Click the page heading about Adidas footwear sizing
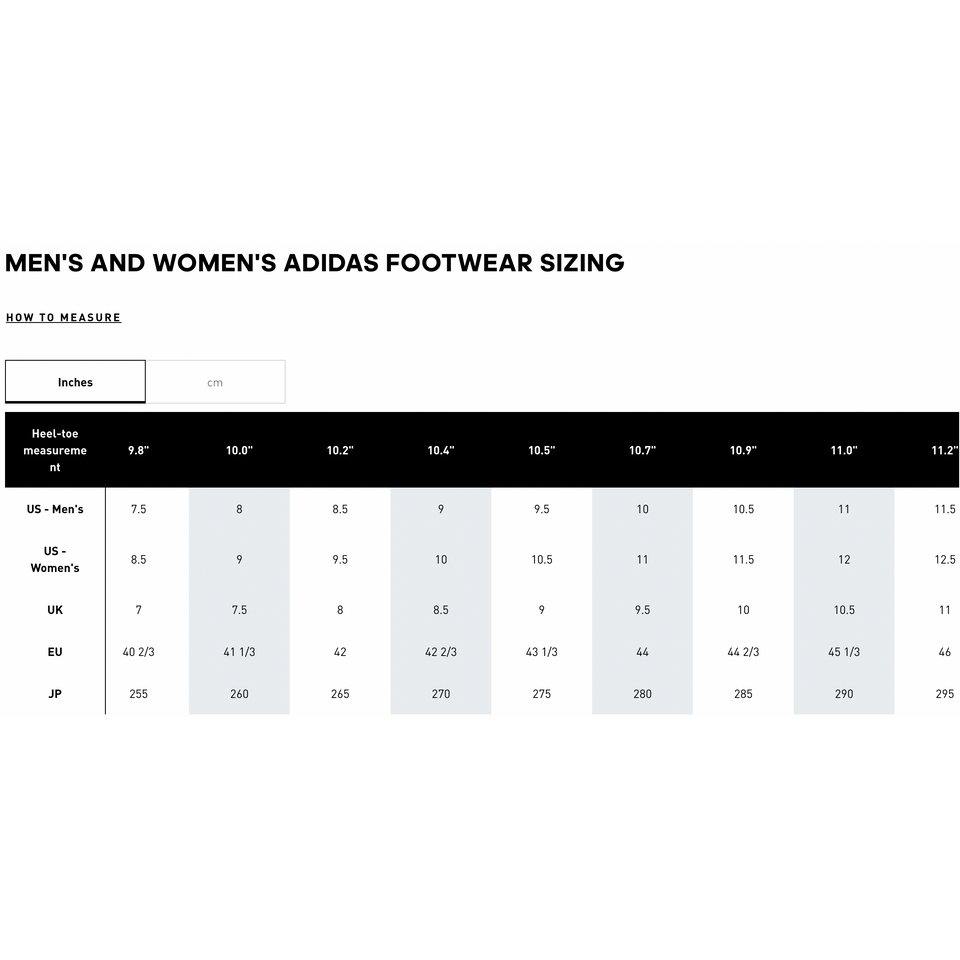 pyautogui.click(x=315, y=263)
